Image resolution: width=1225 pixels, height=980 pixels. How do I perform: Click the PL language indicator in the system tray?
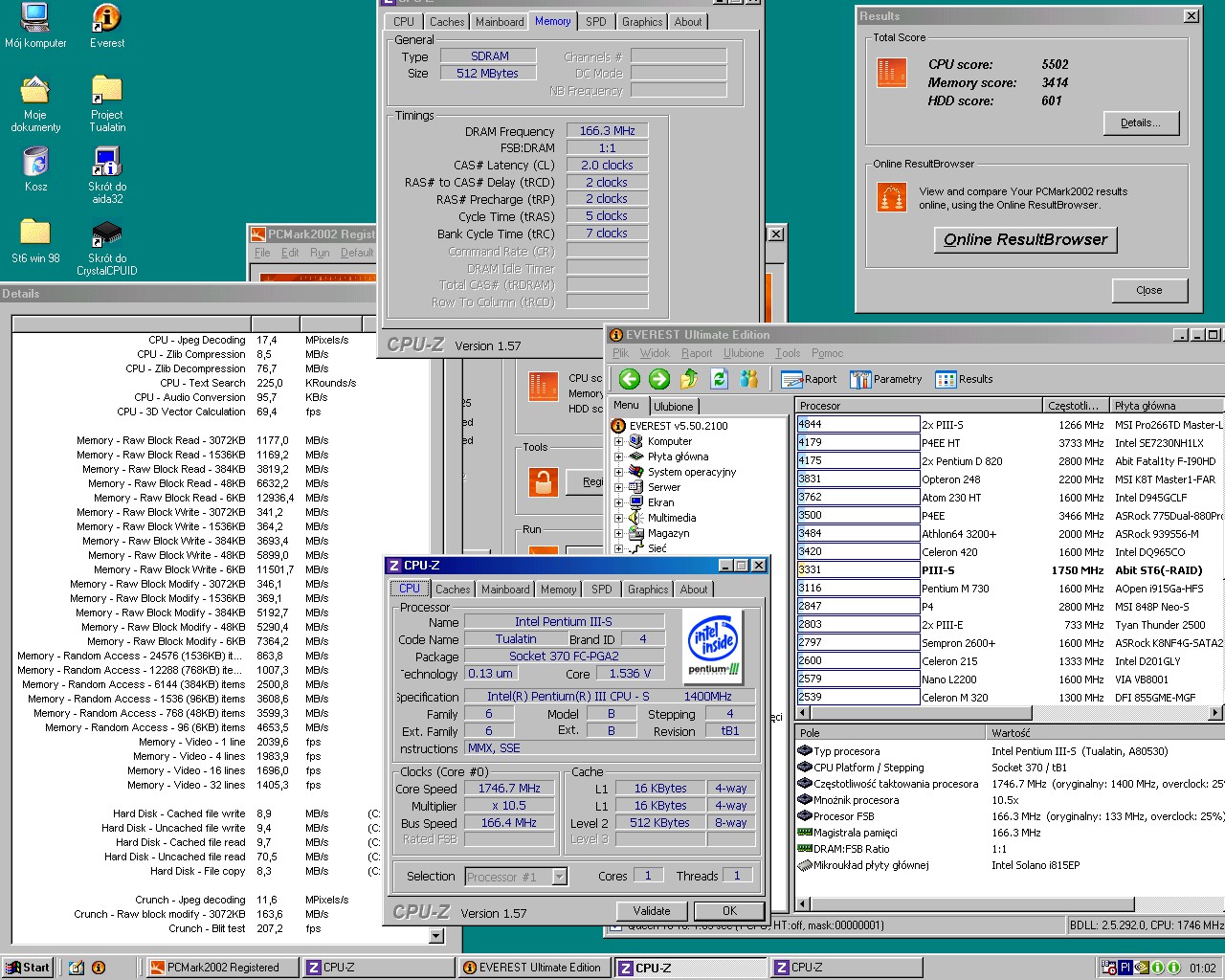coord(1125,968)
